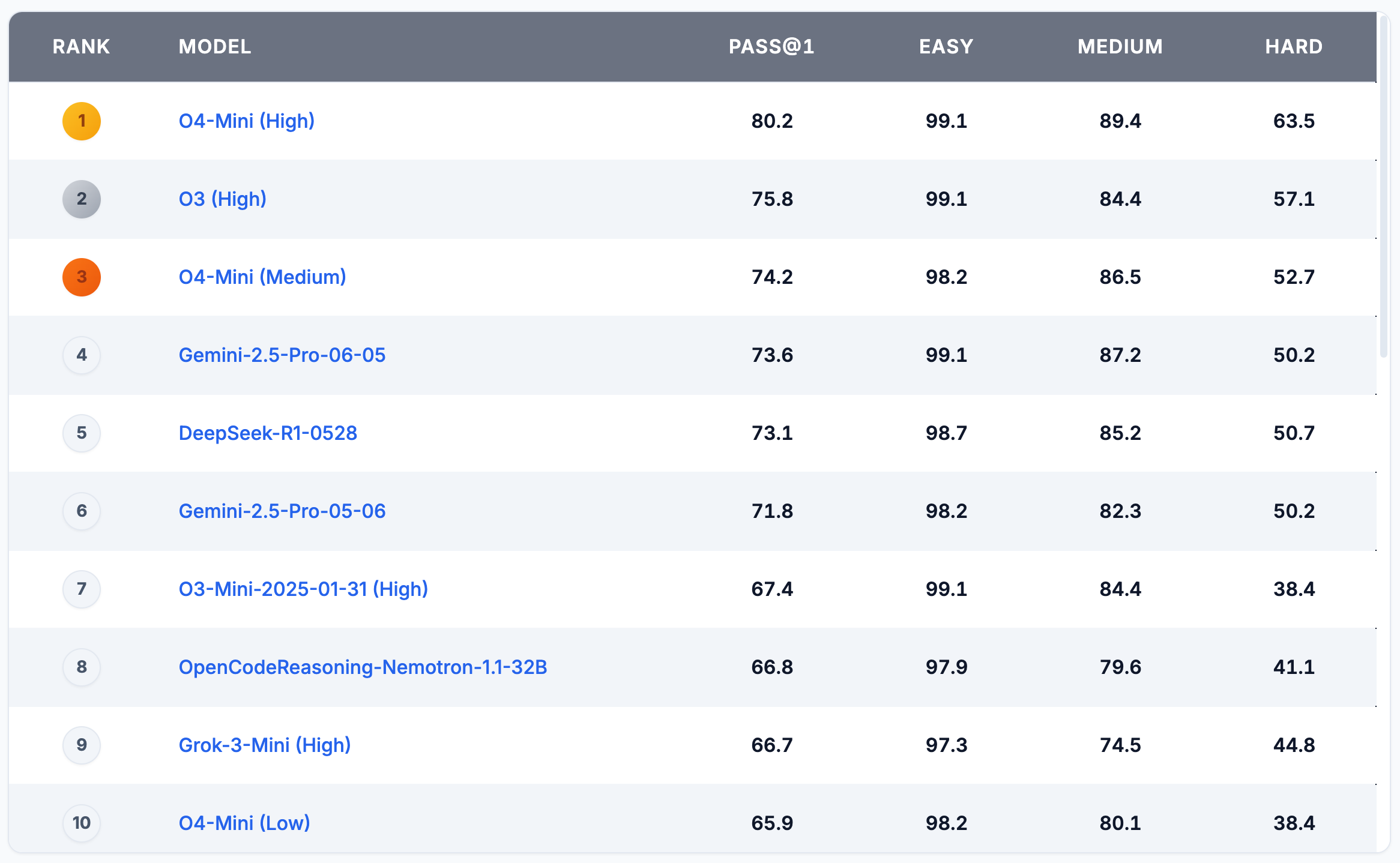Open the Grok-3-Mini (High) link
This screenshot has width=1400, height=863.
[x=265, y=745]
